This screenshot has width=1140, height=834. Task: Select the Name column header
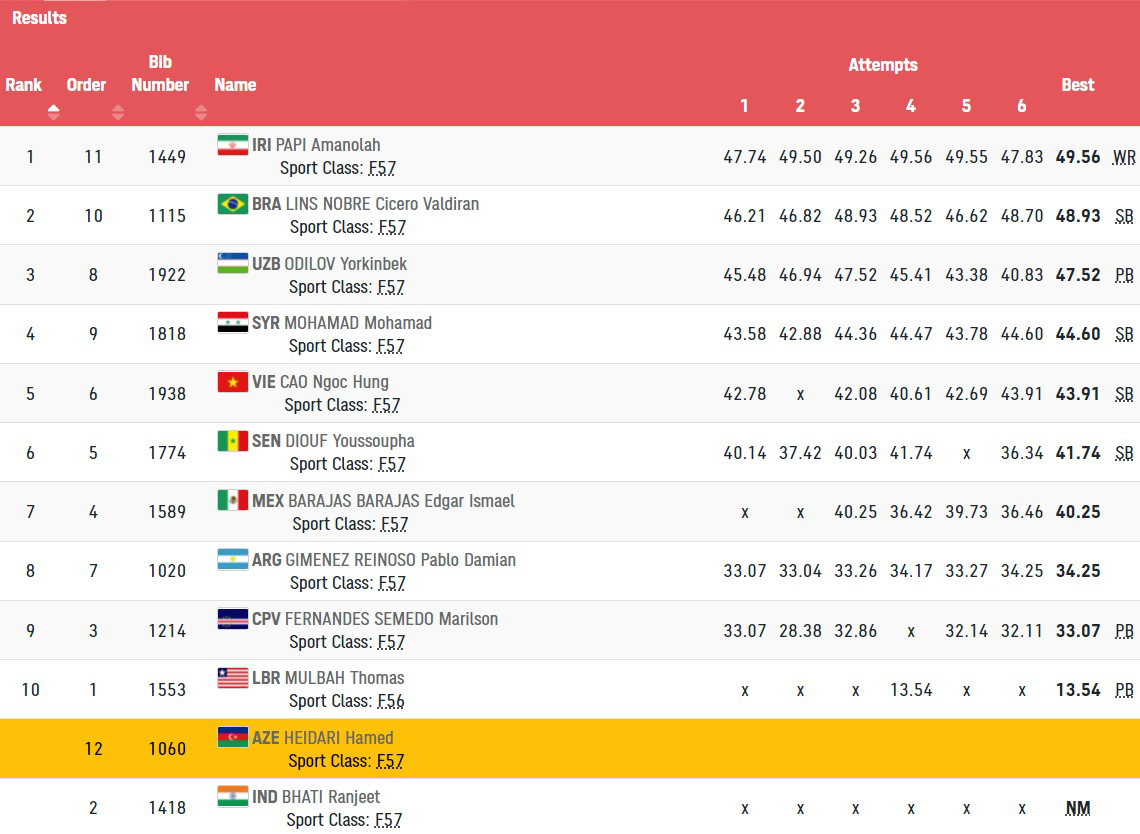click(235, 85)
